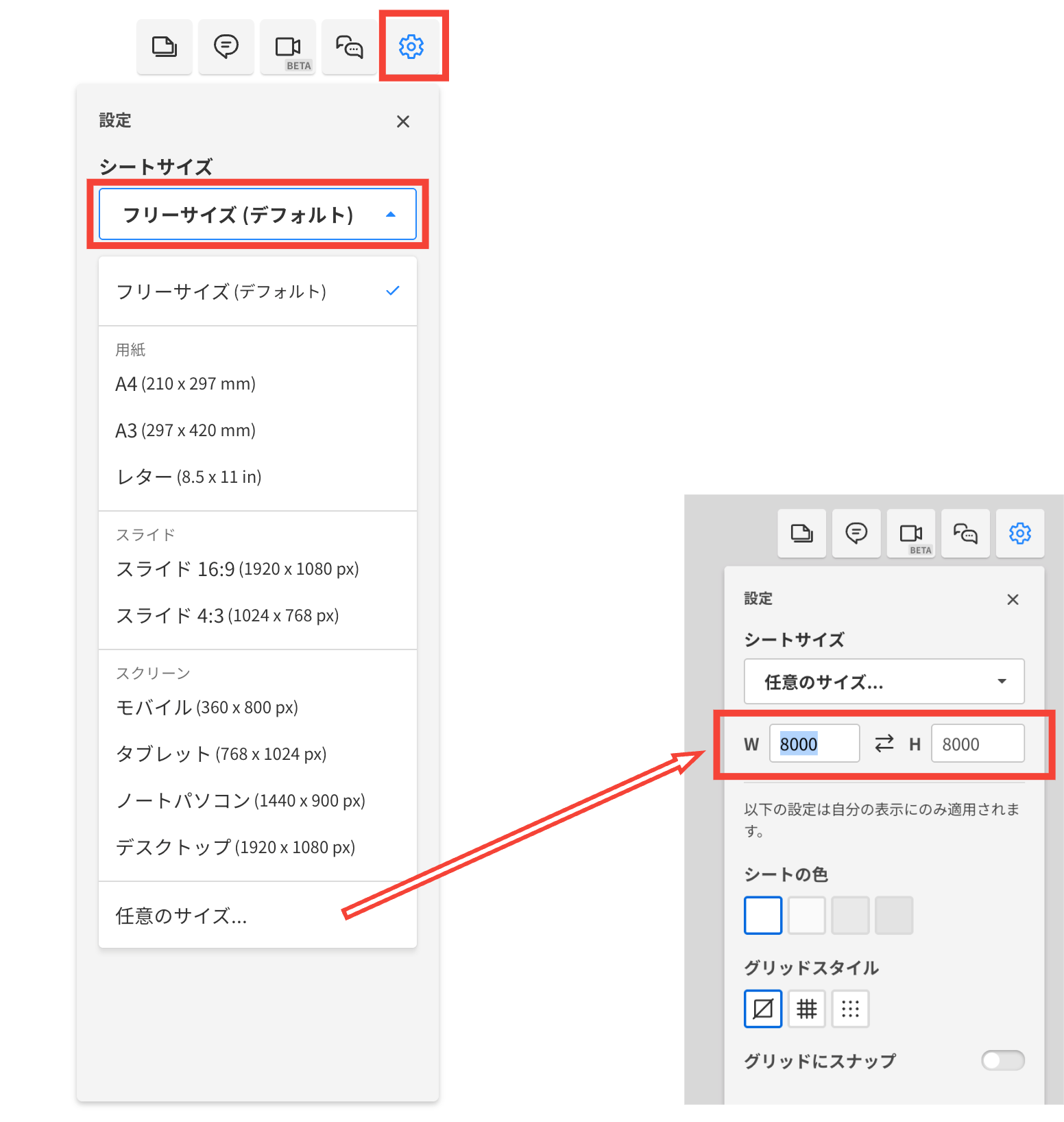Click the highlighted settings gear icon
1064x1122 pixels.
pos(411,47)
